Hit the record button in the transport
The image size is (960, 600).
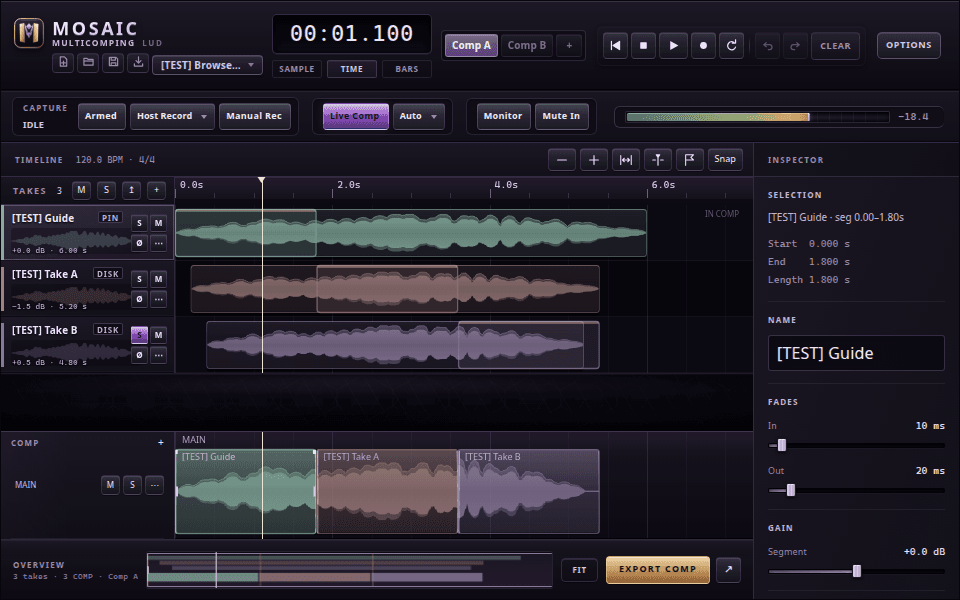703,45
